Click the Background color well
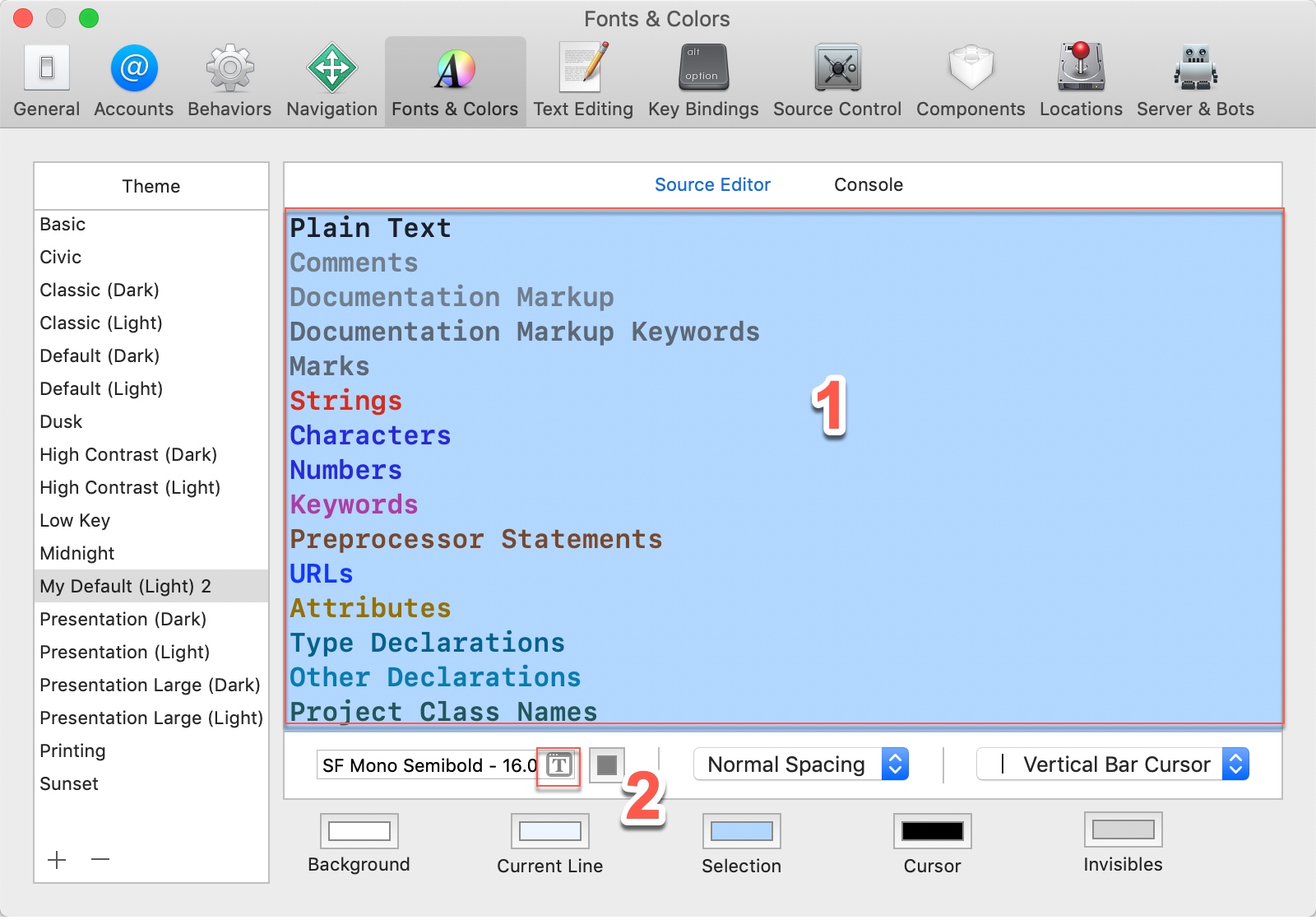Viewport: 1316px width, 920px height. [x=359, y=831]
